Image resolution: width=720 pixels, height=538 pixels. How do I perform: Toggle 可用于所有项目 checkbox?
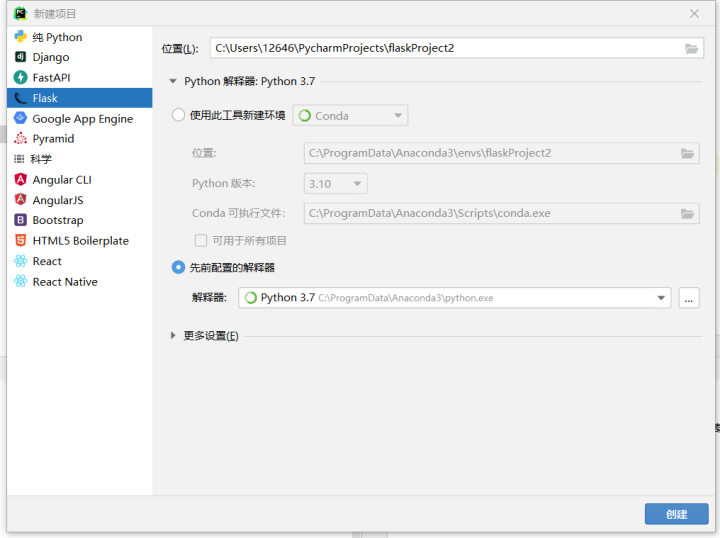click(x=201, y=241)
